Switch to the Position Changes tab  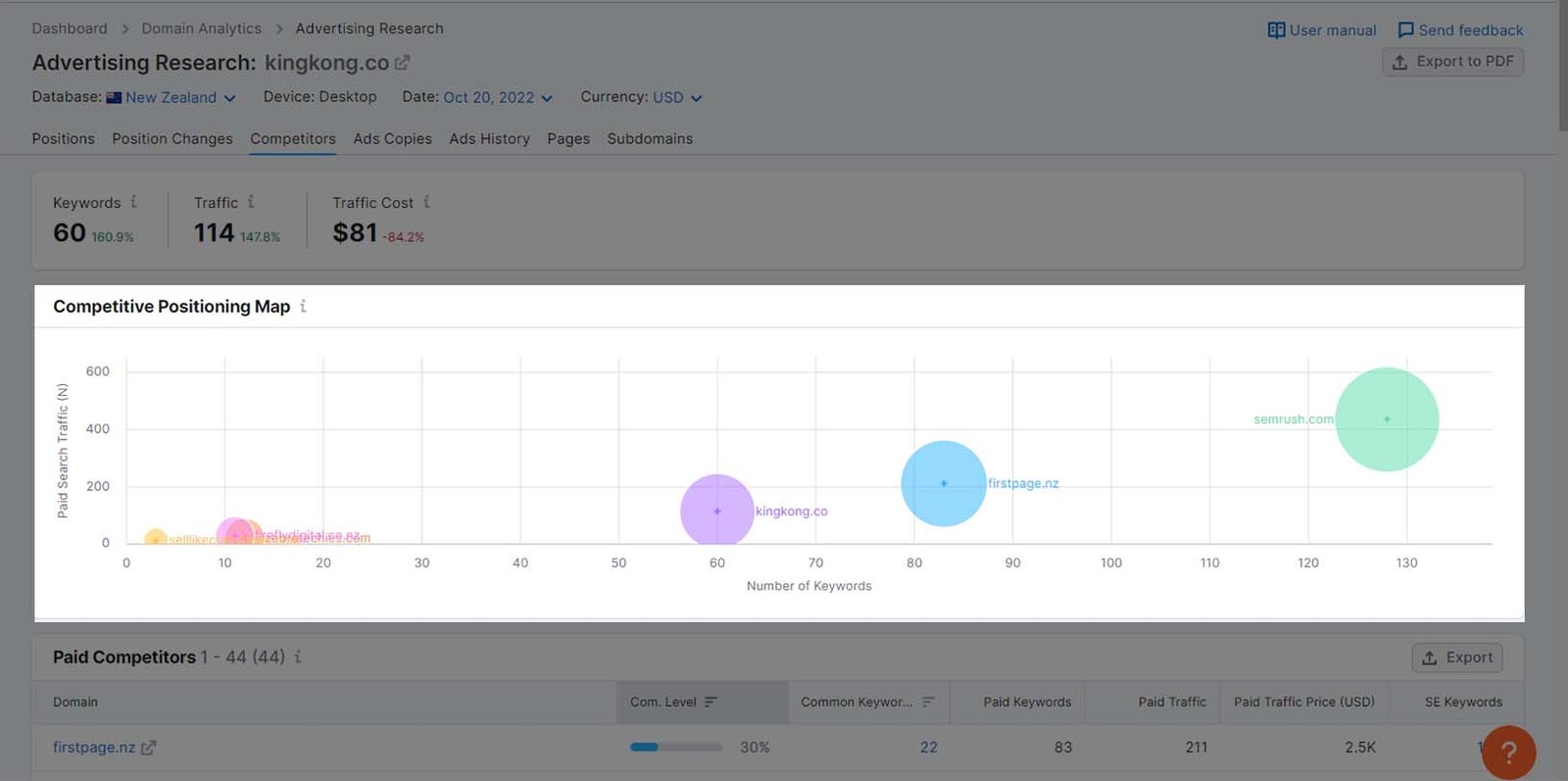(172, 139)
